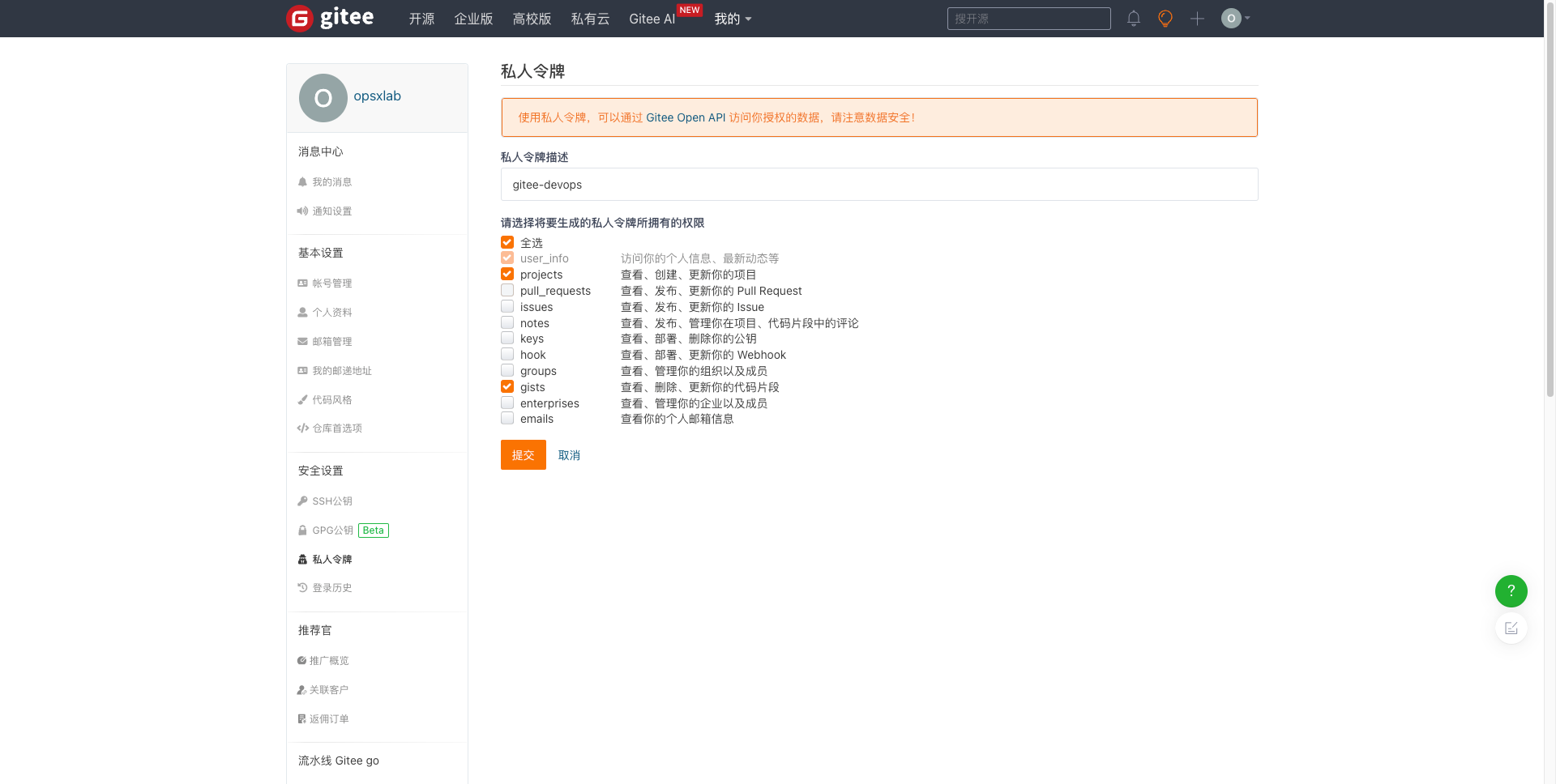The image size is (1556, 784).
Task: Expand the 我的 dropdown menu
Action: coord(733,19)
